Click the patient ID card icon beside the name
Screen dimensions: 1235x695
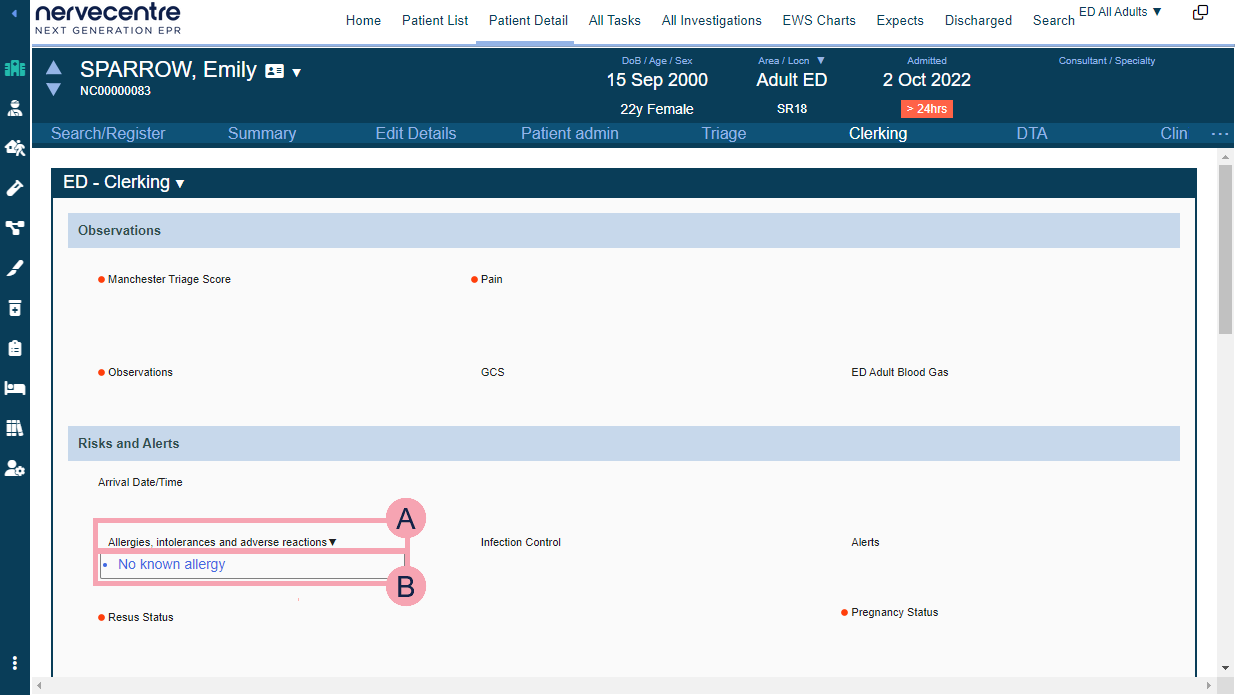274,71
